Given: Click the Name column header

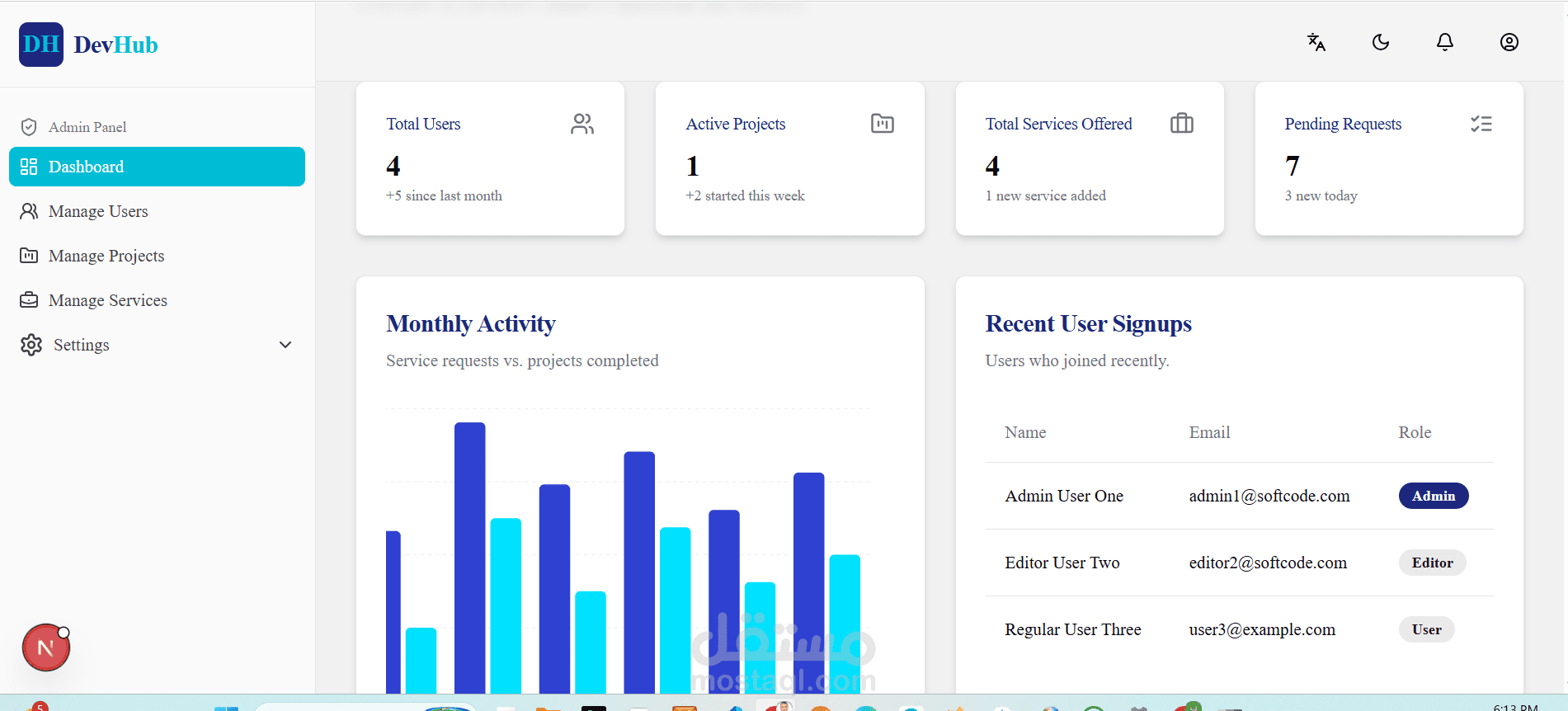Looking at the screenshot, I should click(x=1025, y=432).
